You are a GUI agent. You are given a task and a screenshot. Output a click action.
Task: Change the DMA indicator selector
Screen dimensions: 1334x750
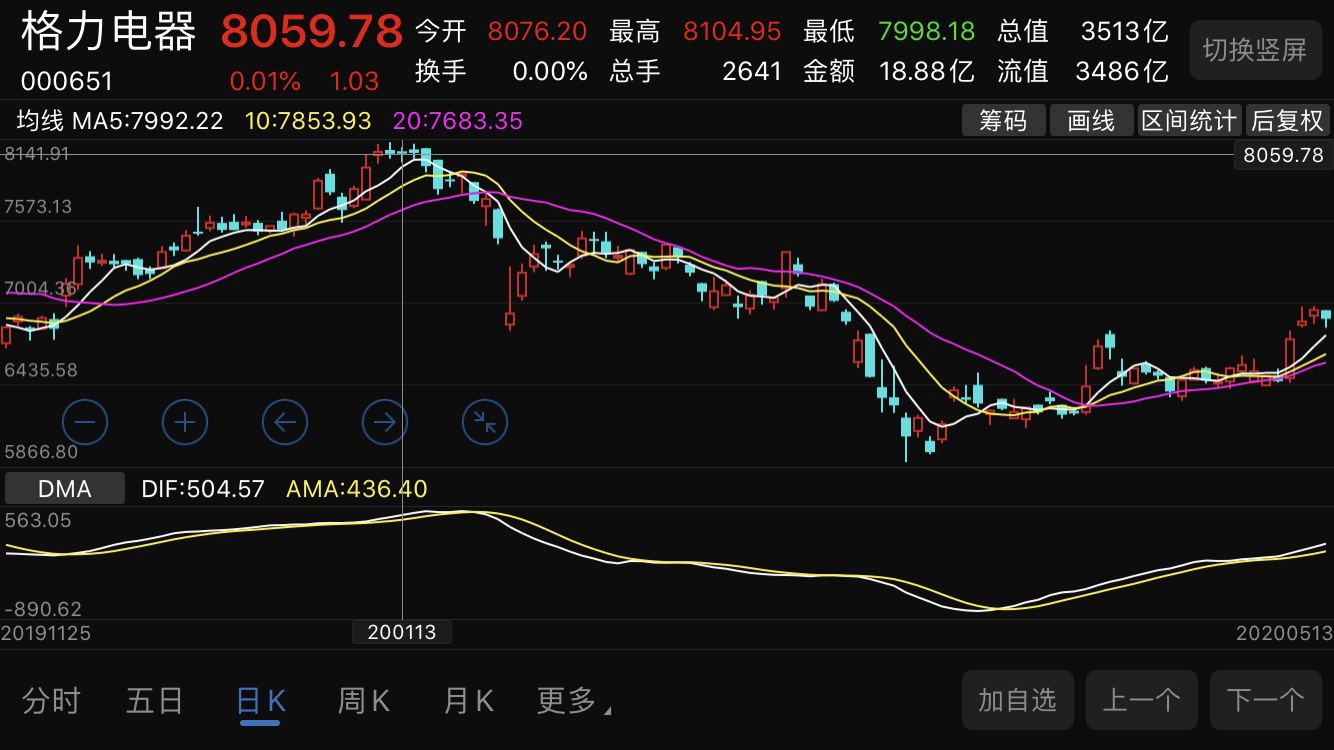click(65, 489)
